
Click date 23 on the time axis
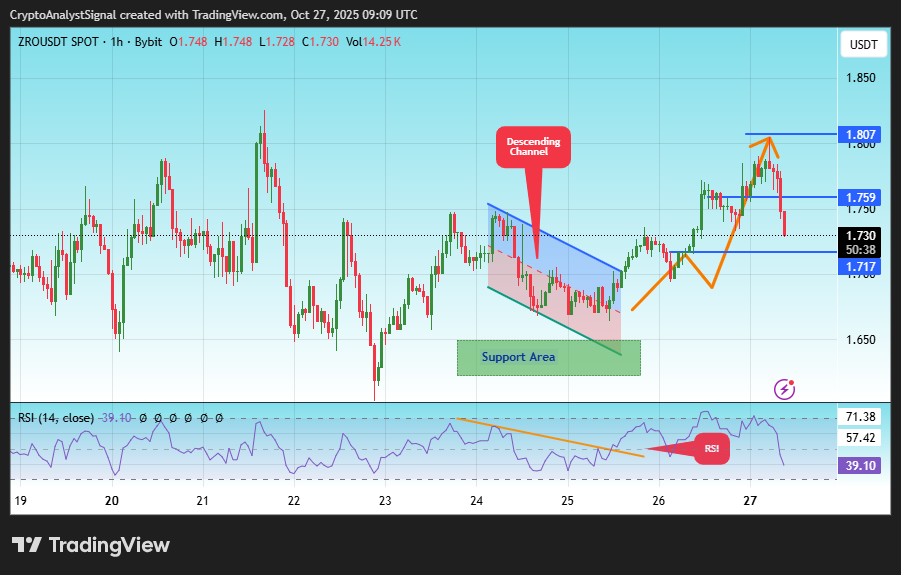385,501
